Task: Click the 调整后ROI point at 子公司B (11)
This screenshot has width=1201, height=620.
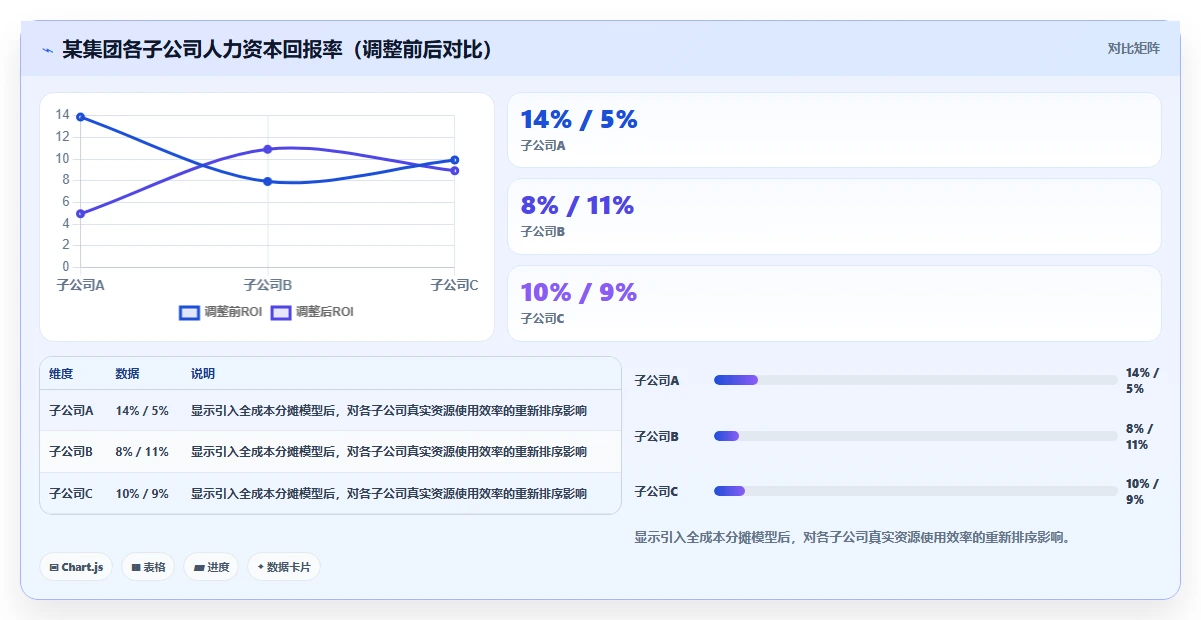Action: (x=267, y=149)
